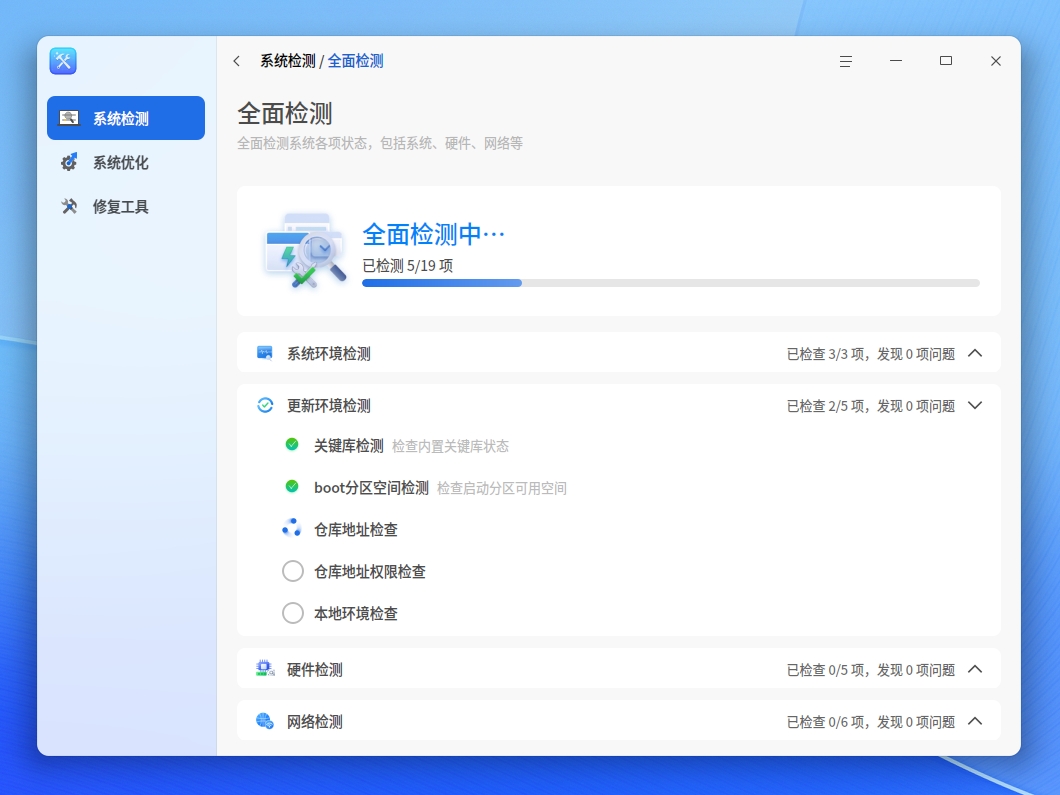
Task: Open the hamburger menu in title bar
Action: [x=846, y=62]
